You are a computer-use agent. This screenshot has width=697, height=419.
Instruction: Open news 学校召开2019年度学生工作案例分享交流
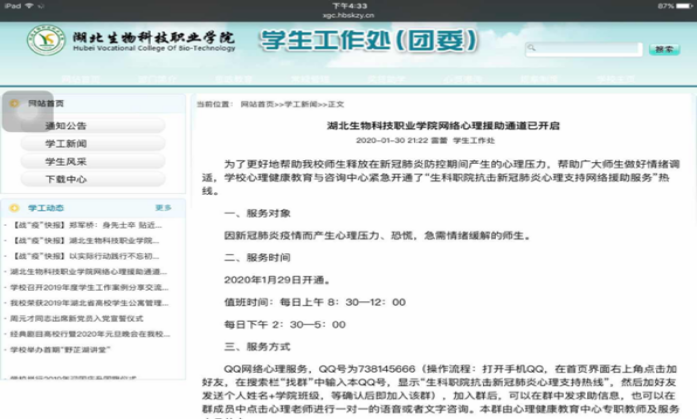(x=89, y=287)
